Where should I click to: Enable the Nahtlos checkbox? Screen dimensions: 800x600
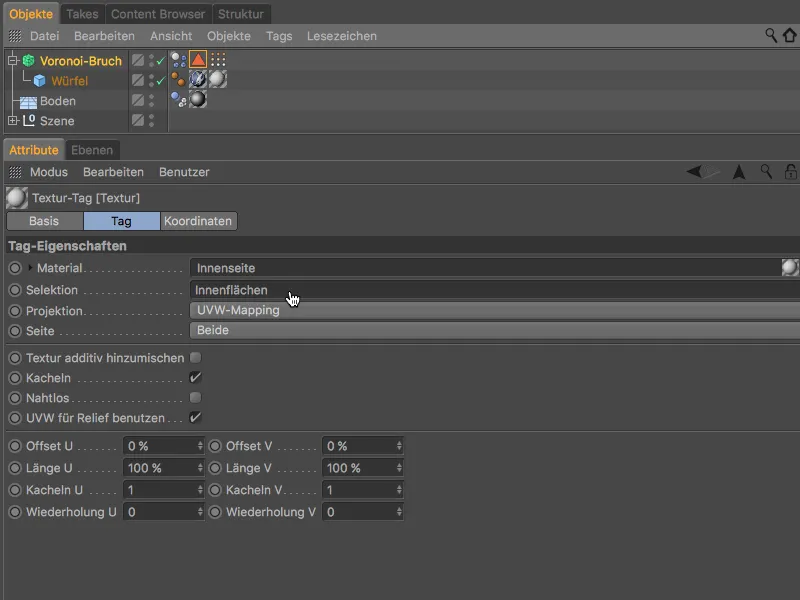pyautogui.click(x=195, y=397)
